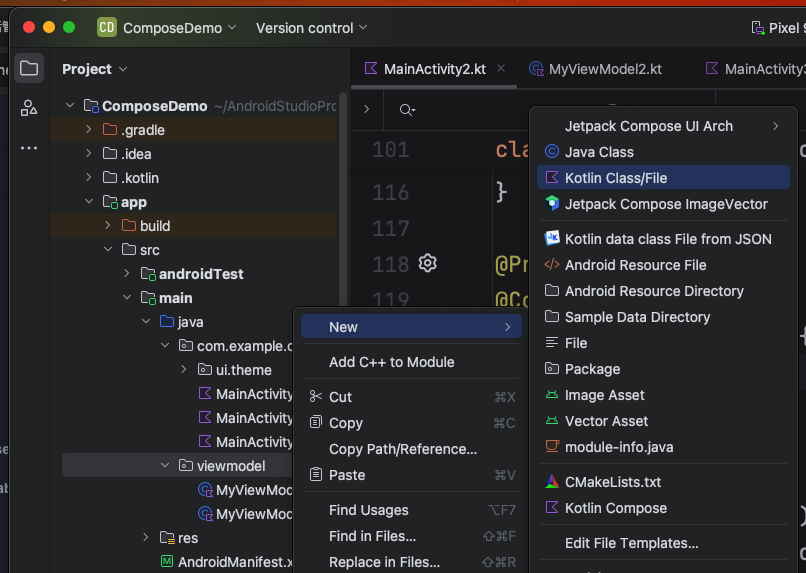
Task: Collapse the src folder
Action: 107,250
